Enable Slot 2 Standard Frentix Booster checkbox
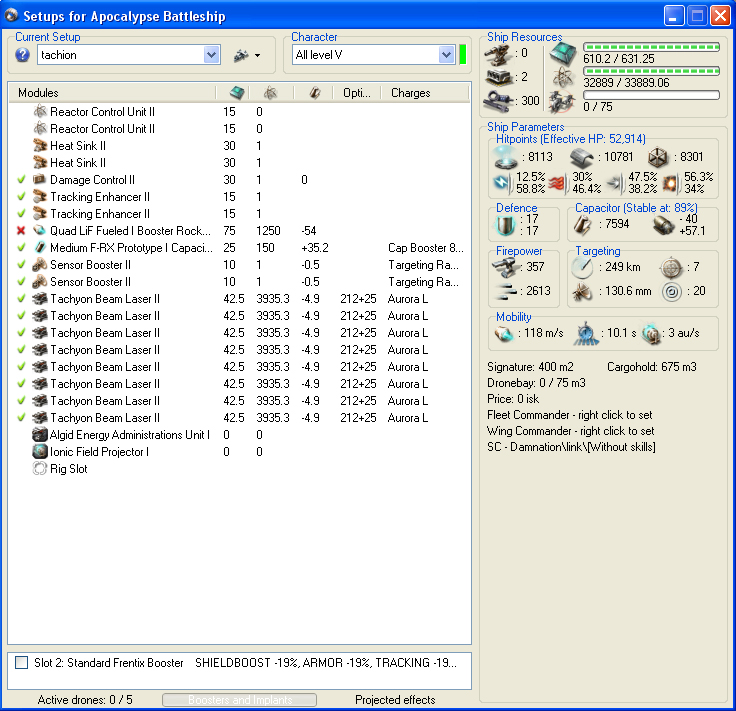This screenshot has width=736, height=711. [21, 663]
